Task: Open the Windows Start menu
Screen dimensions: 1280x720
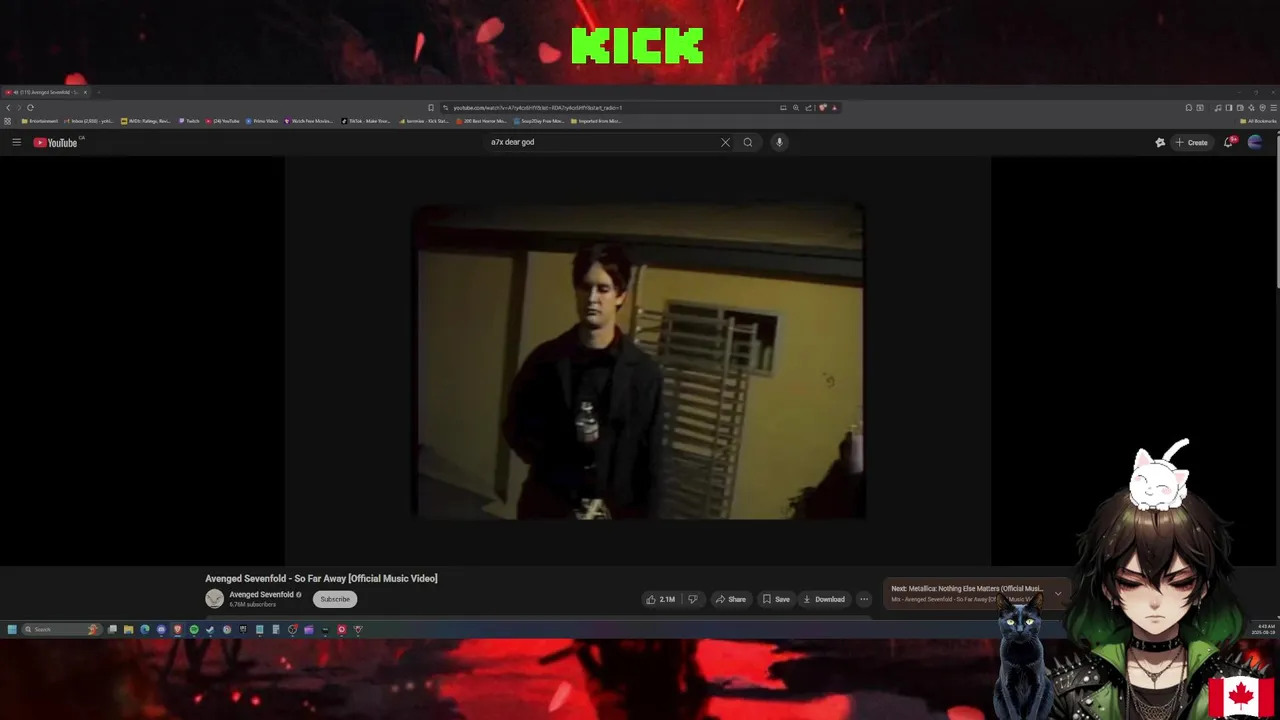Action: pyautogui.click(x=12, y=629)
